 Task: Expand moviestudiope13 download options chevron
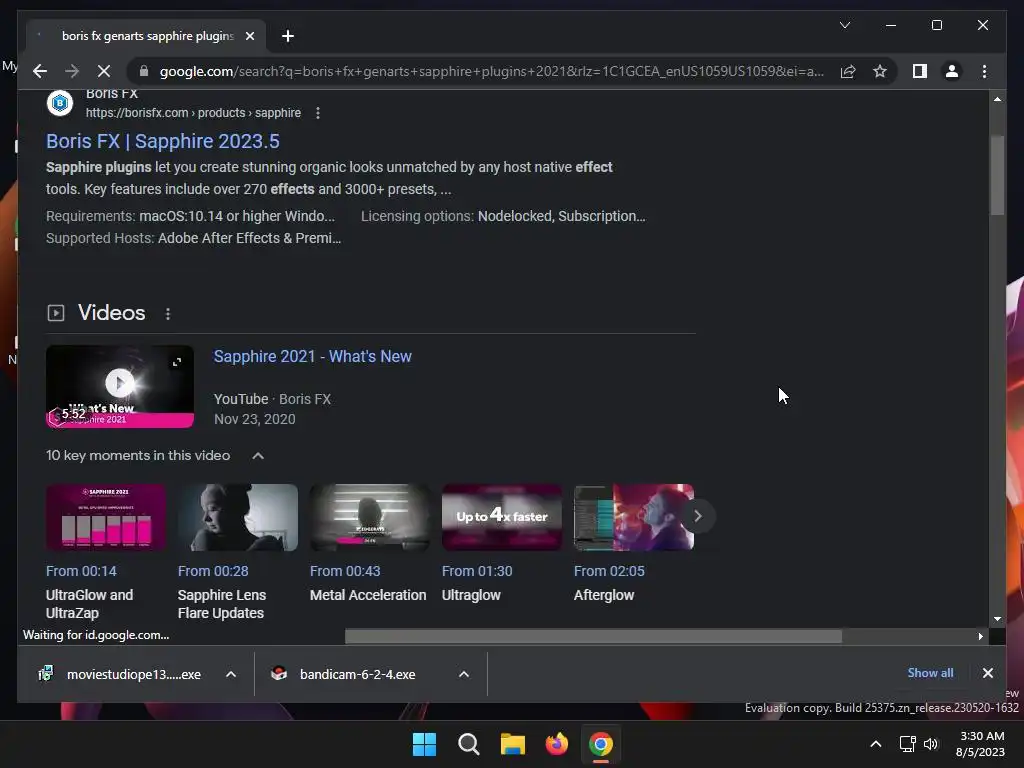(x=231, y=674)
